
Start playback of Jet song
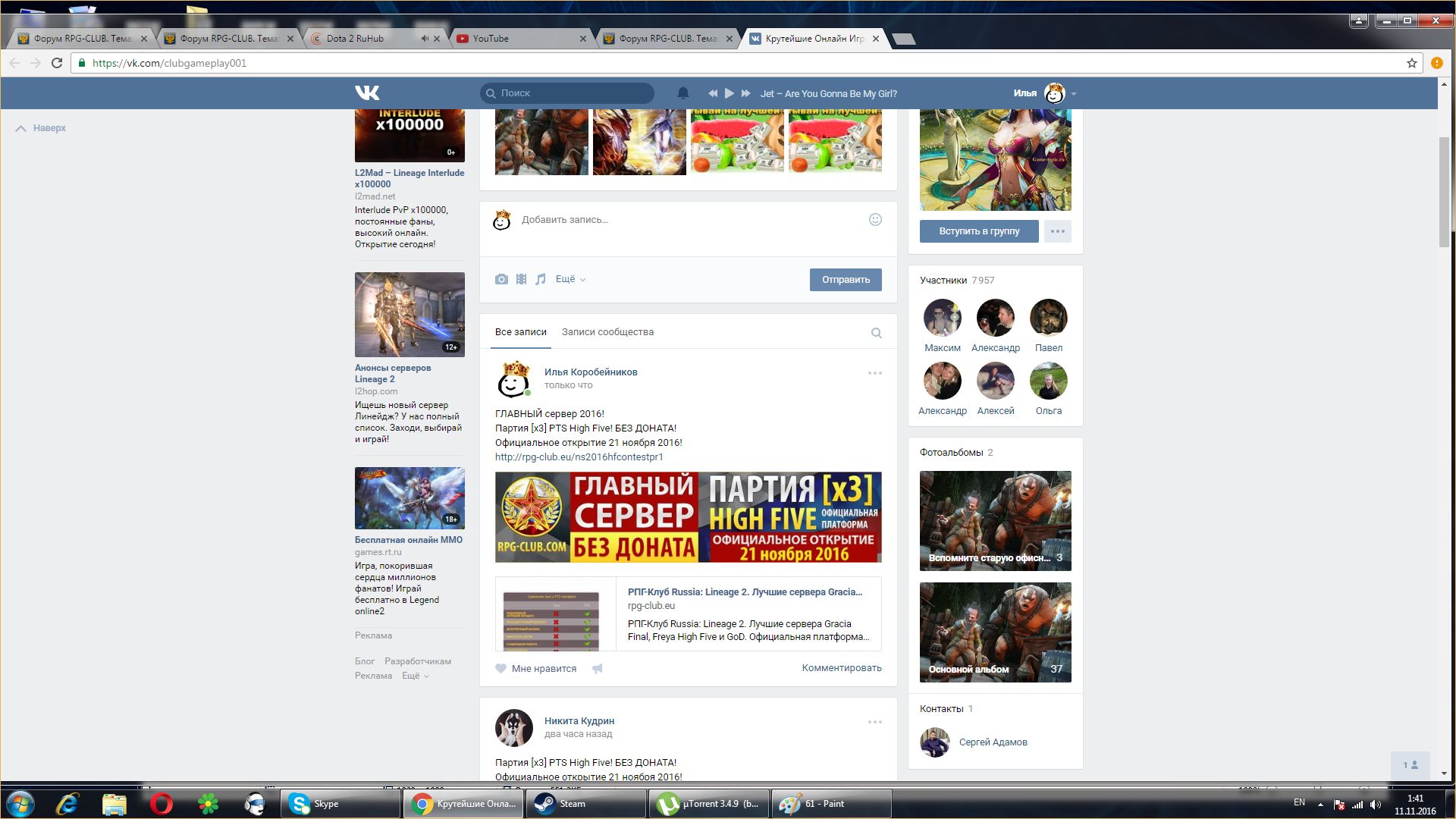[x=729, y=93]
